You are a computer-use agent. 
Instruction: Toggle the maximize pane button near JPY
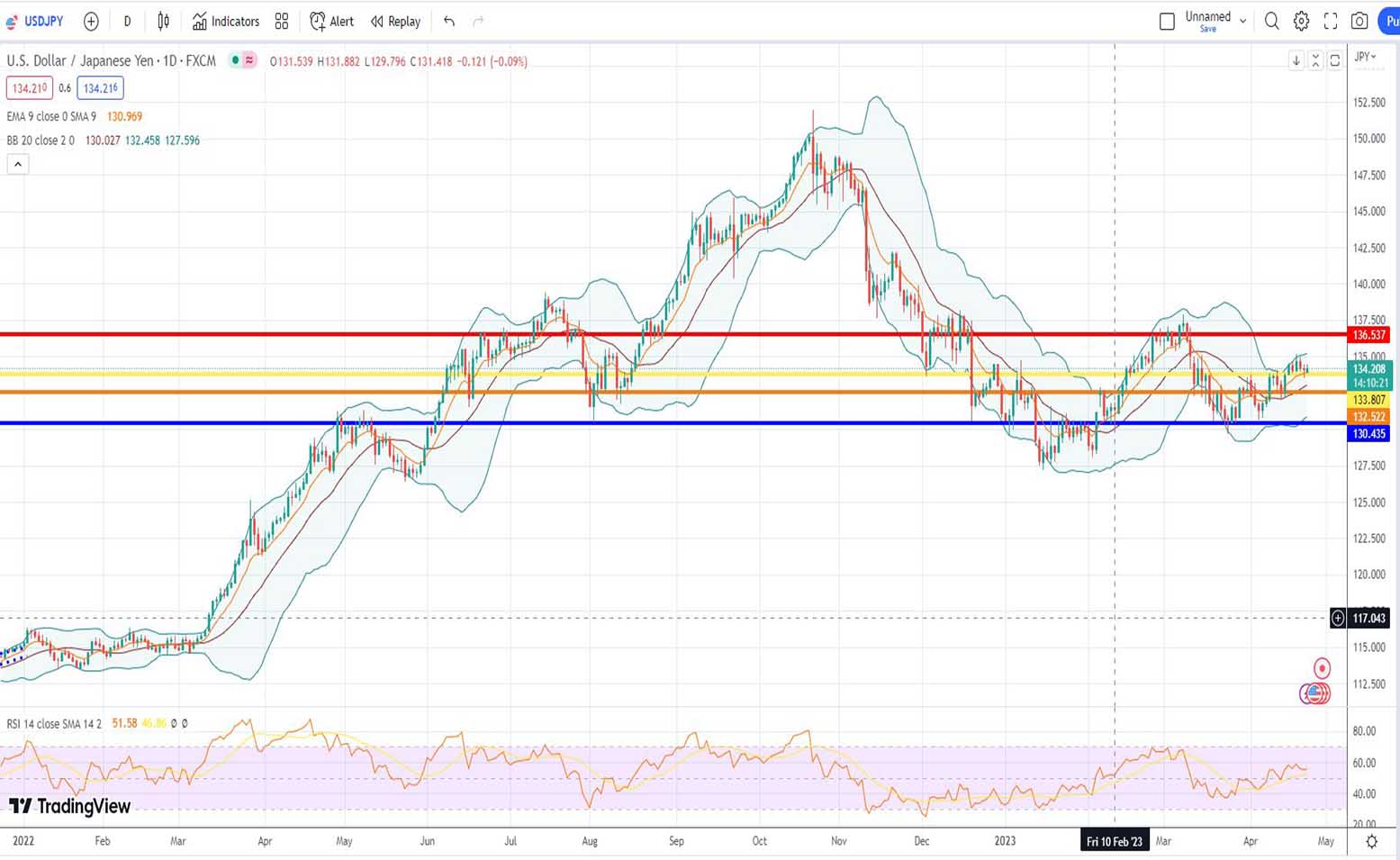(x=1335, y=60)
